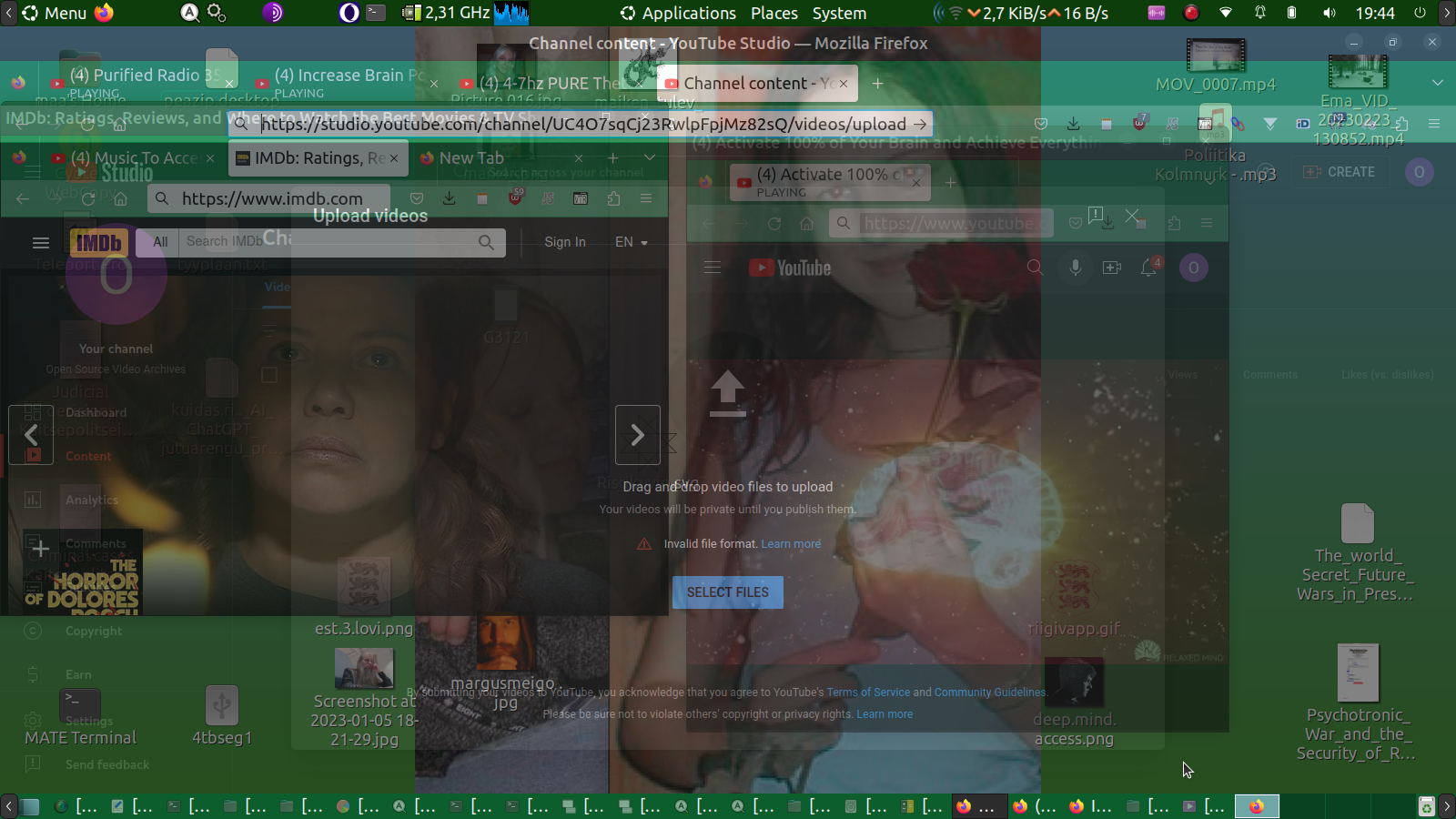Open the Firefox application menu in IMDb window
Image resolution: width=1456 pixels, height=819 pixels.
tap(646, 198)
